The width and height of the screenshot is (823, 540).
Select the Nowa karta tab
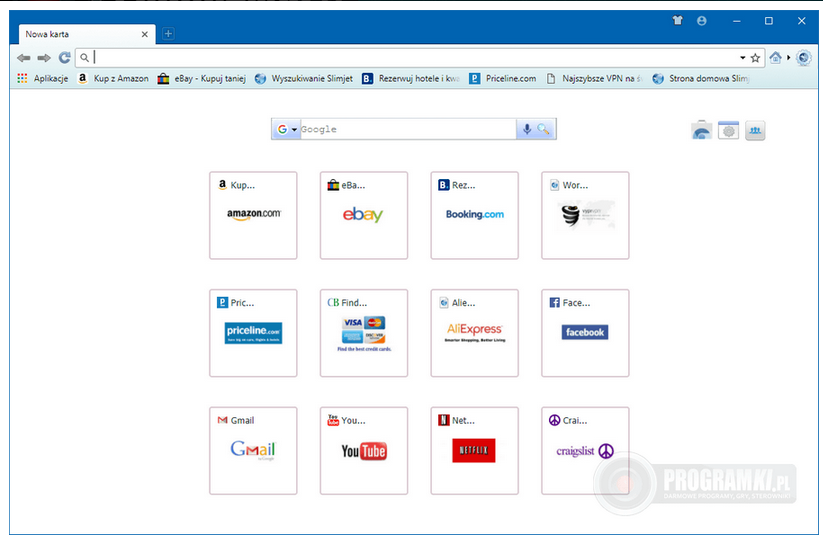pos(87,34)
